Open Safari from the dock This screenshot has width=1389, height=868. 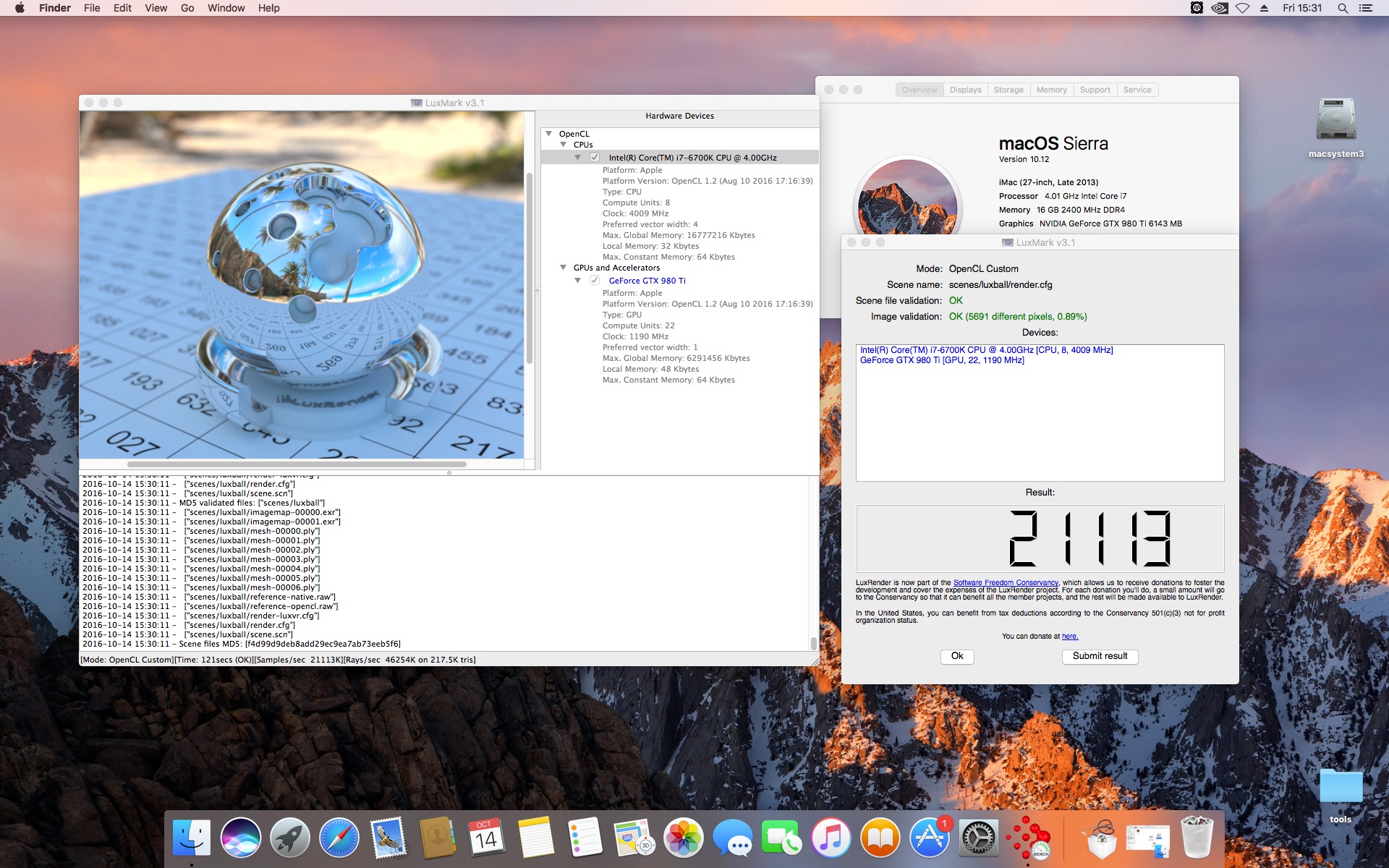(339, 838)
